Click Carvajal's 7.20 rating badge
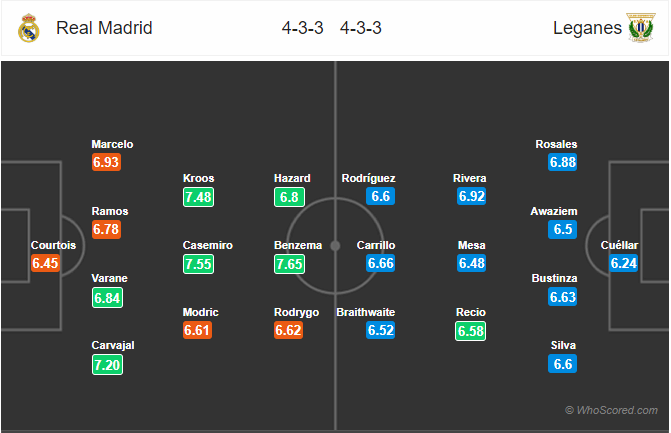Screen dimensions: 671x433 tap(107, 365)
